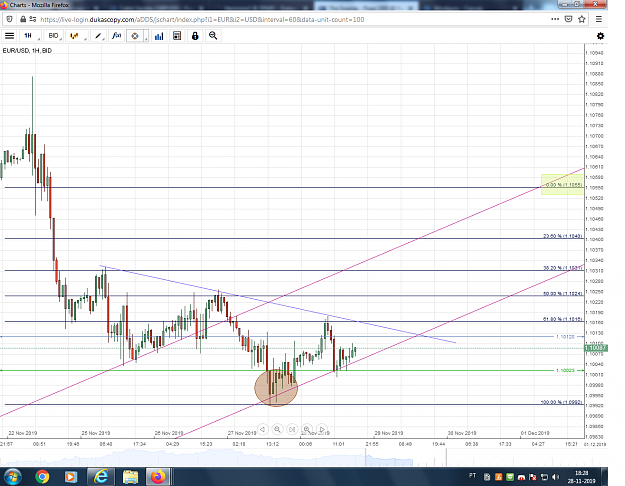
Task: Open the volume speaker tray icon
Action: coord(556,477)
